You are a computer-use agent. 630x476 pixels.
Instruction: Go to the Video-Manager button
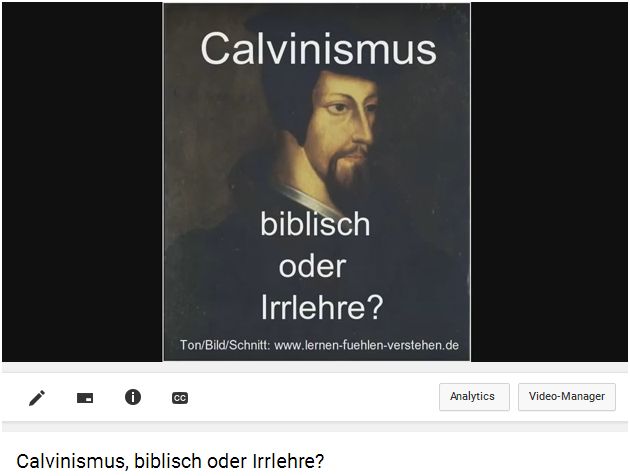[x=567, y=397]
